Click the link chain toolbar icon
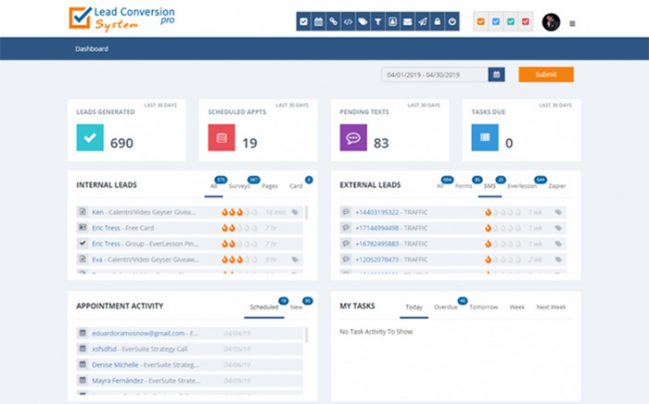The height and width of the screenshot is (404, 649). click(333, 21)
